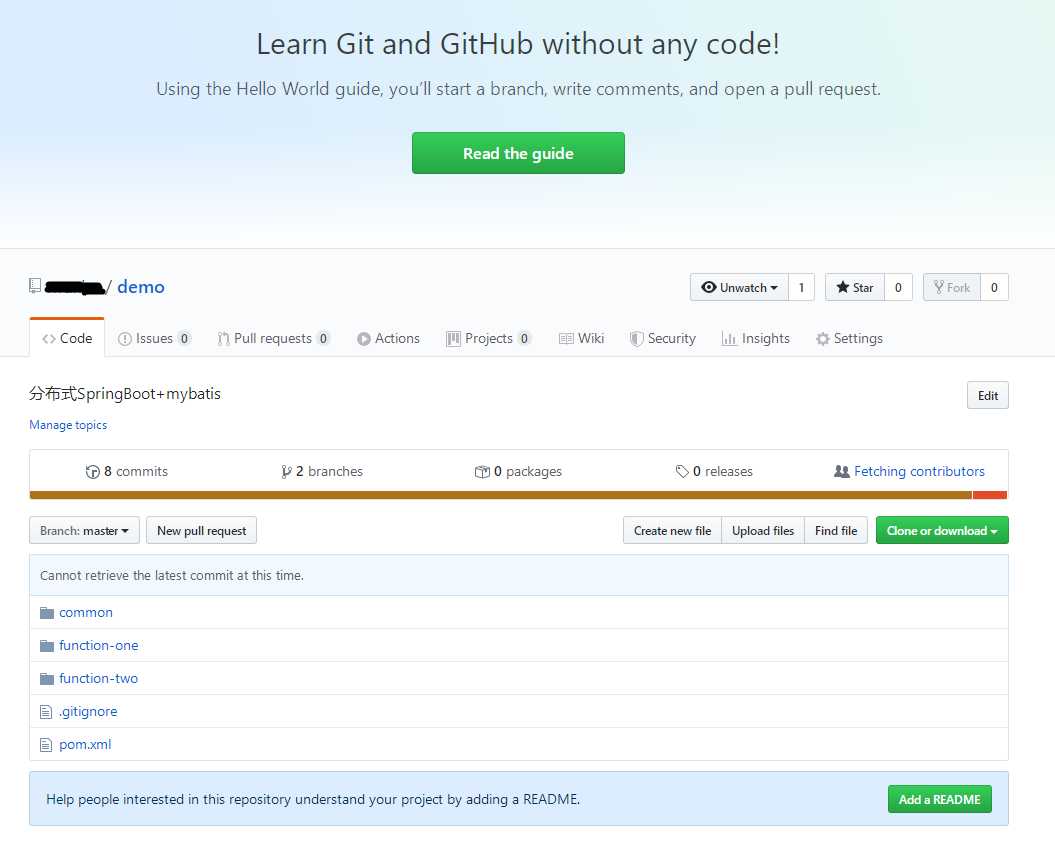Click the branches fork icon
Image resolution: width=1055 pixels, height=842 pixels.
(286, 472)
